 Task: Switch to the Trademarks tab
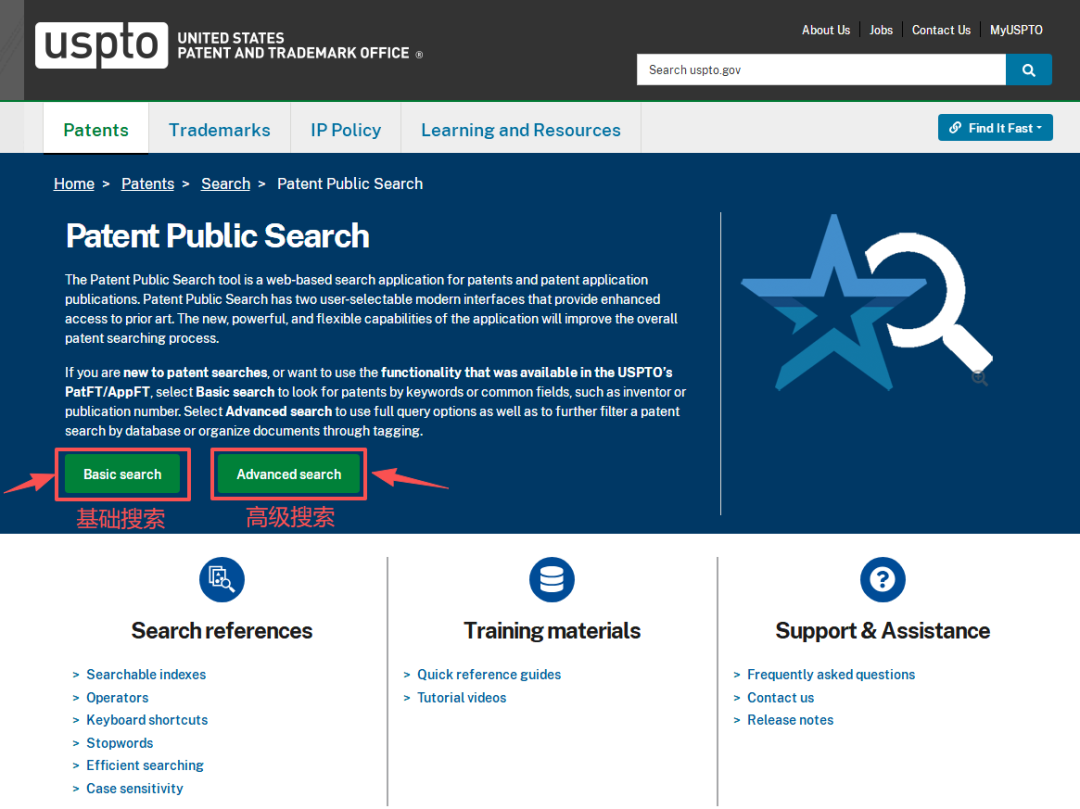click(219, 130)
